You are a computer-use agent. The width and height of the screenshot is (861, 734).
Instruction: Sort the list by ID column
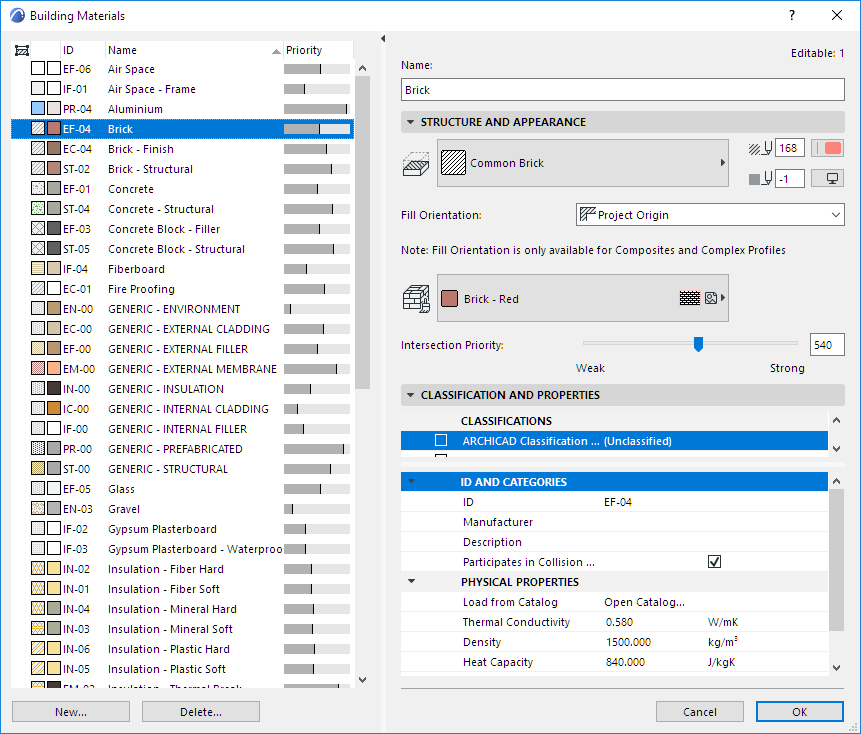(x=82, y=50)
